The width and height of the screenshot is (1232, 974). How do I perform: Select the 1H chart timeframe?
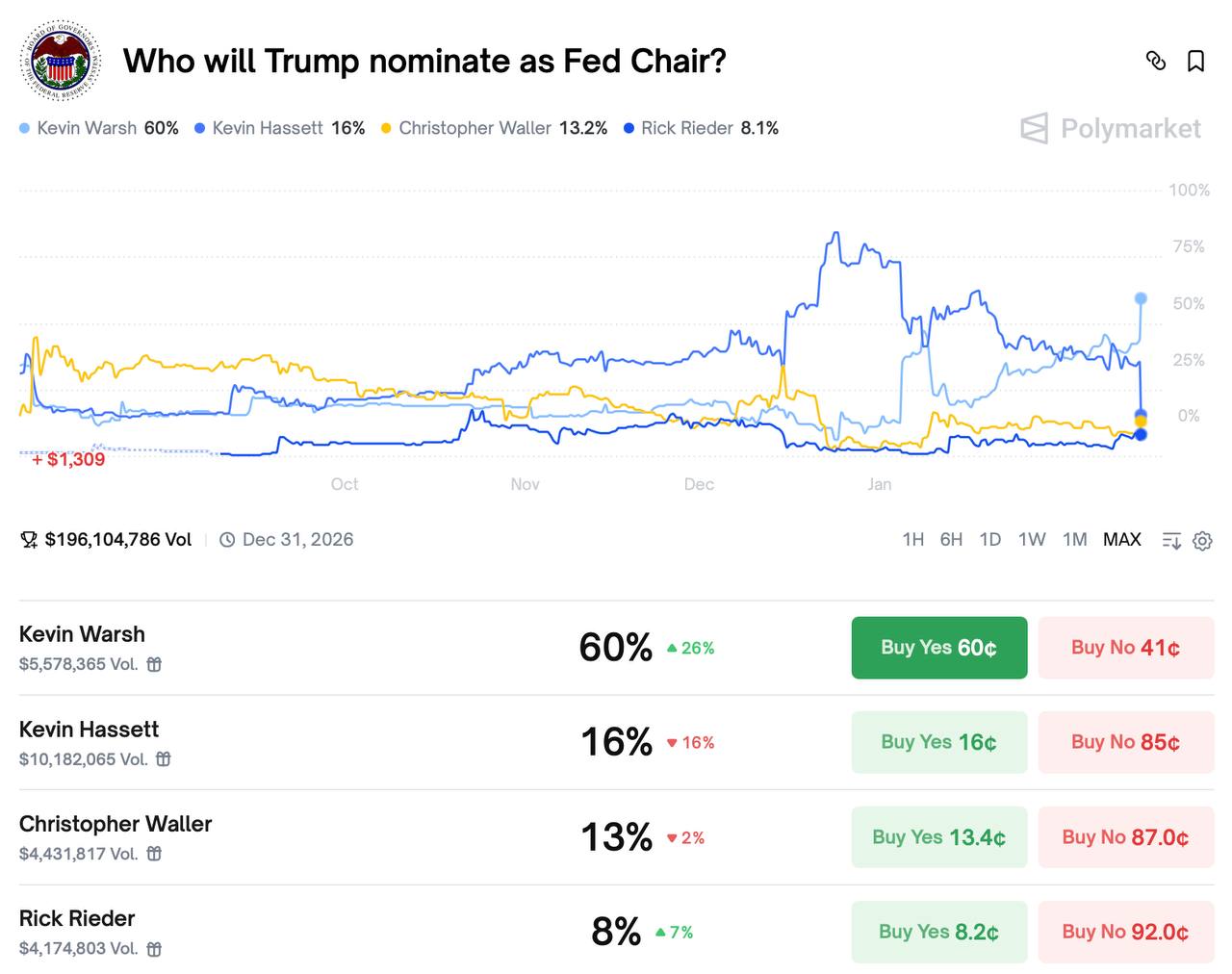912,540
